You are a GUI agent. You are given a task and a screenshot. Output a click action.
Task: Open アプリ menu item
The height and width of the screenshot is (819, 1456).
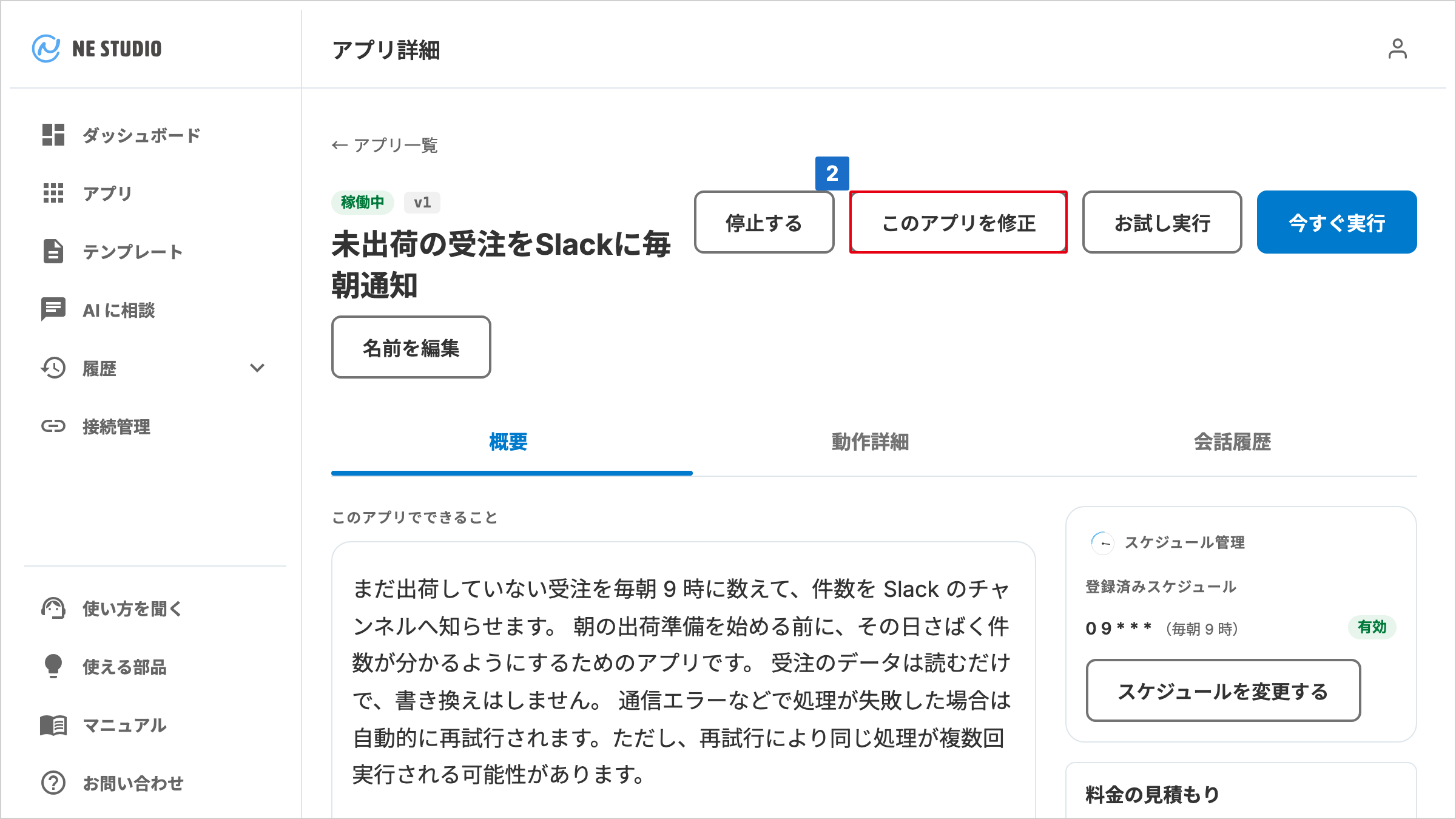(107, 194)
